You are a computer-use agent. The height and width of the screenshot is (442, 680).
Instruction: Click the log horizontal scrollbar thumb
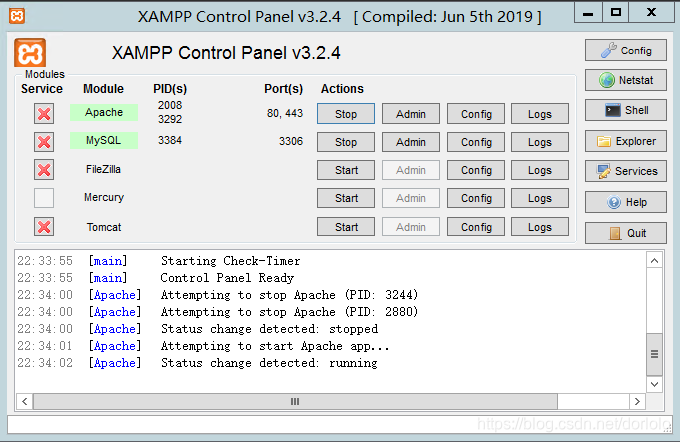[x=295, y=401]
